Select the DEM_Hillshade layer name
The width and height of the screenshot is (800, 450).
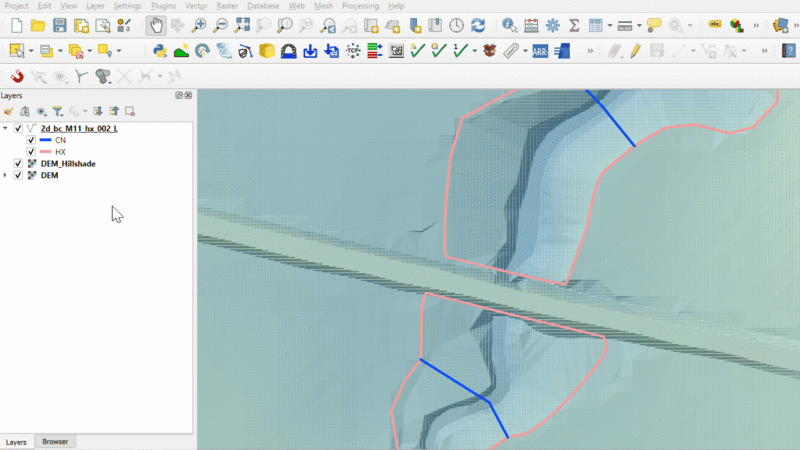tap(68, 163)
